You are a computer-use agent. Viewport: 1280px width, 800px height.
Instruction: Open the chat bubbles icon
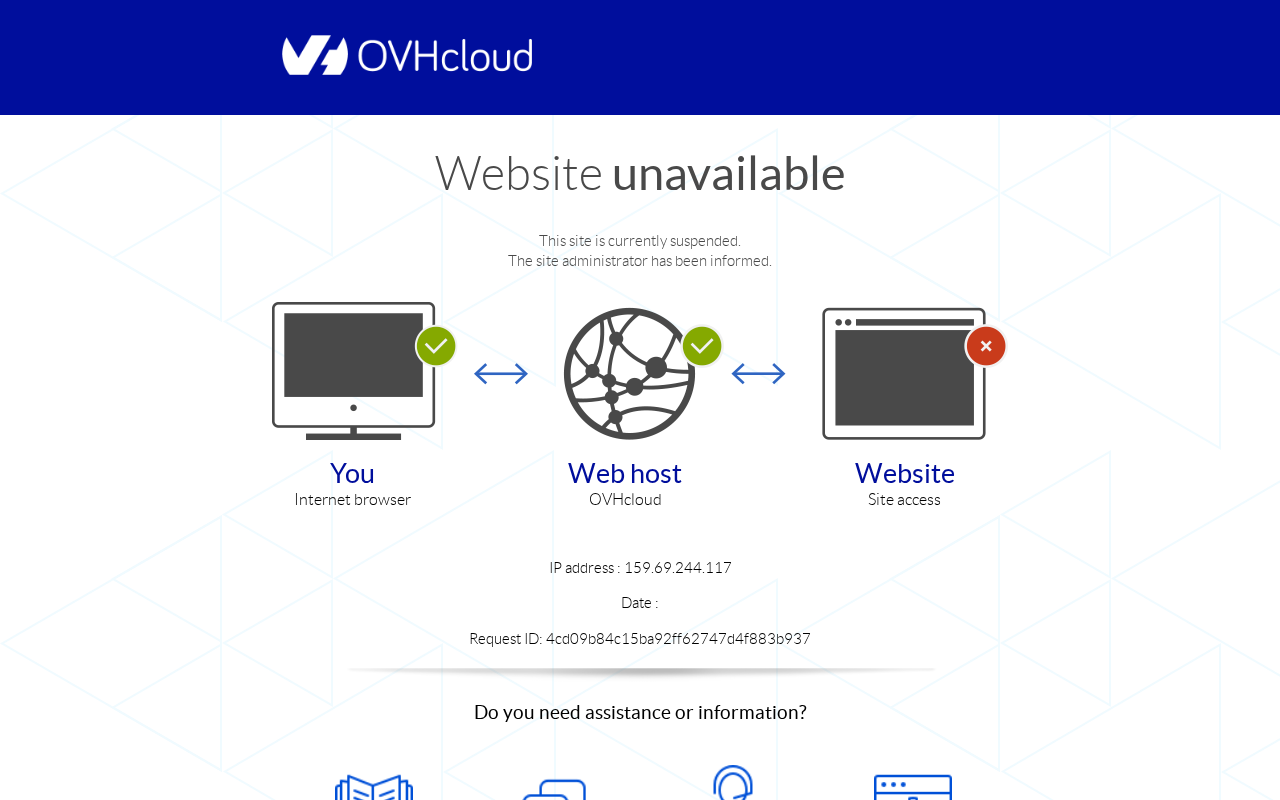click(554, 789)
